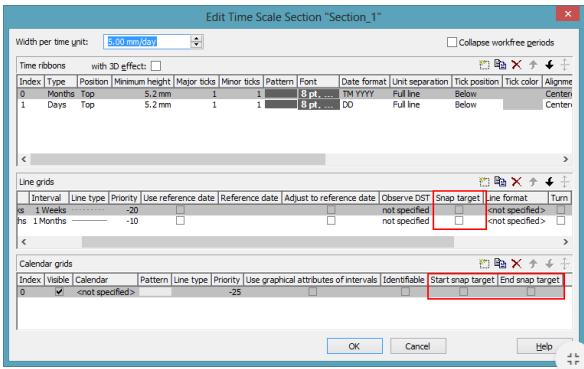Move selected line grid down
This screenshot has width=584, height=369.
pos(549,182)
